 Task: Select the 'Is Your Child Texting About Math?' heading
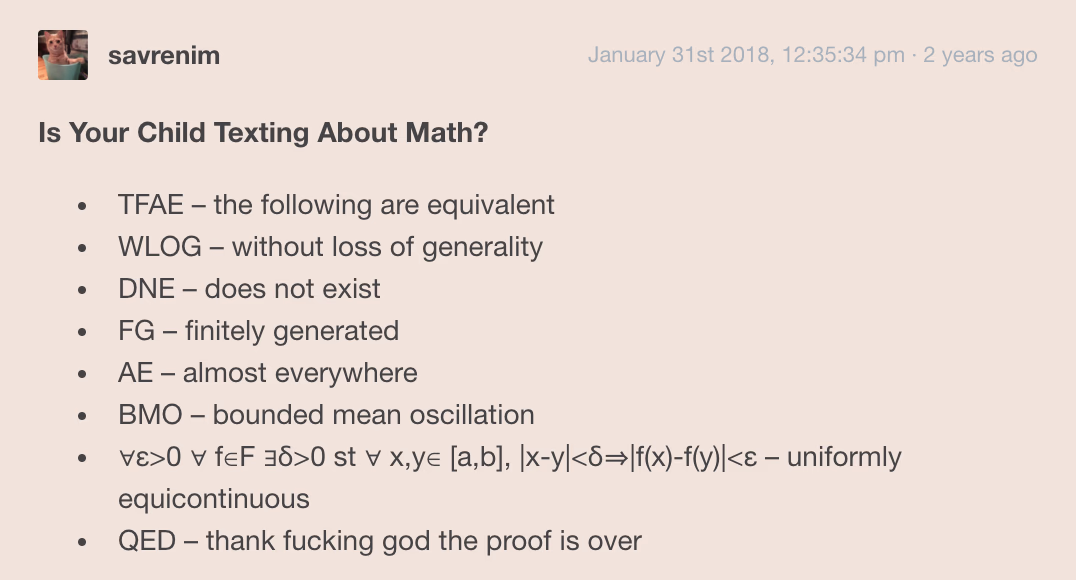pos(263,132)
